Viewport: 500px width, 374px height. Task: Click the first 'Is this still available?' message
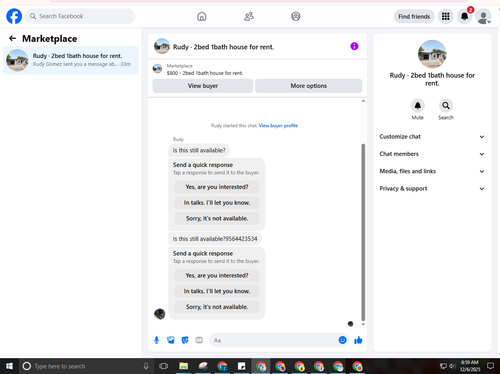(x=199, y=150)
